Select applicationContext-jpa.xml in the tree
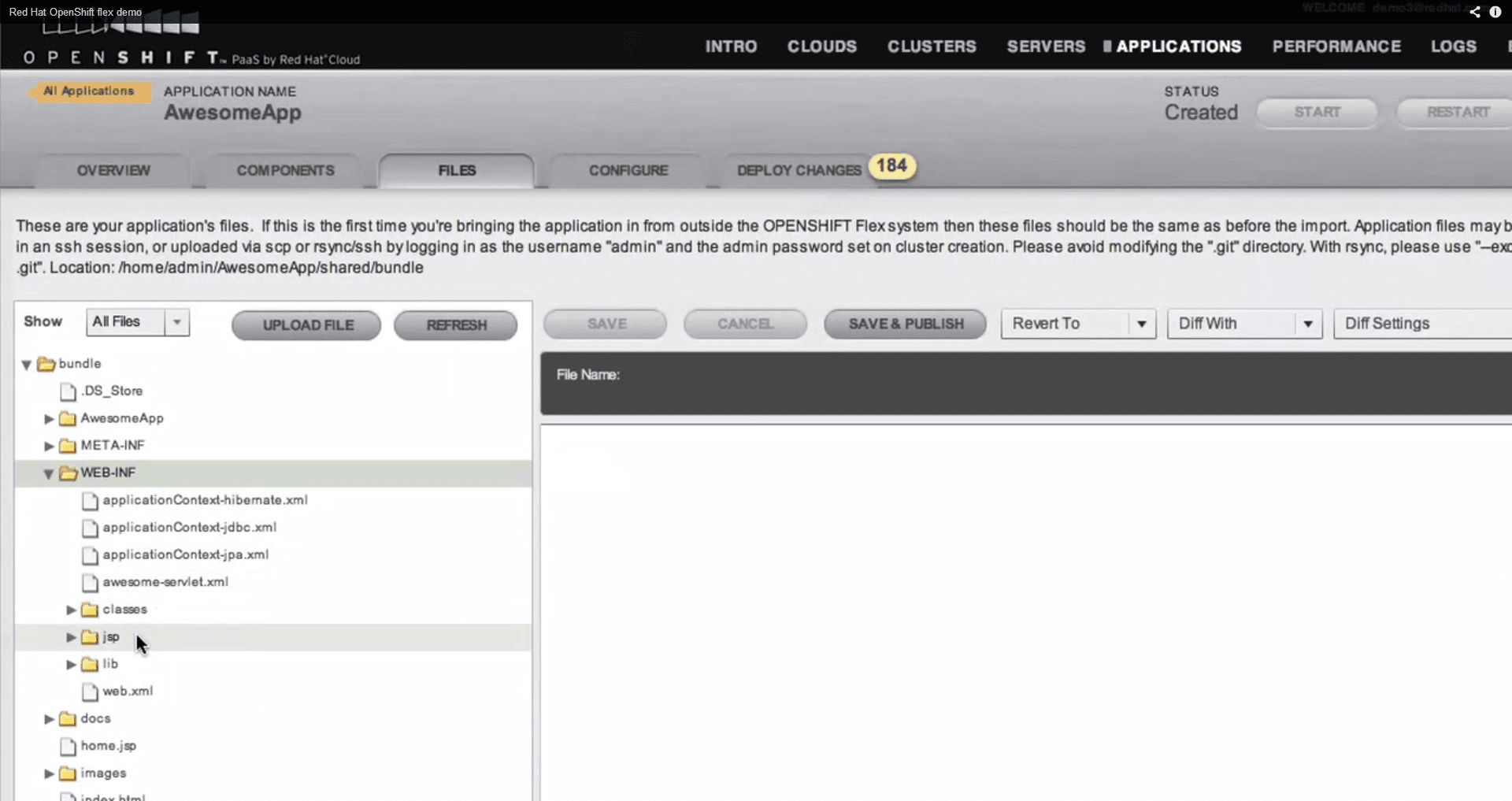Image resolution: width=1512 pixels, height=801 pixels. click(x=186, y=554)
